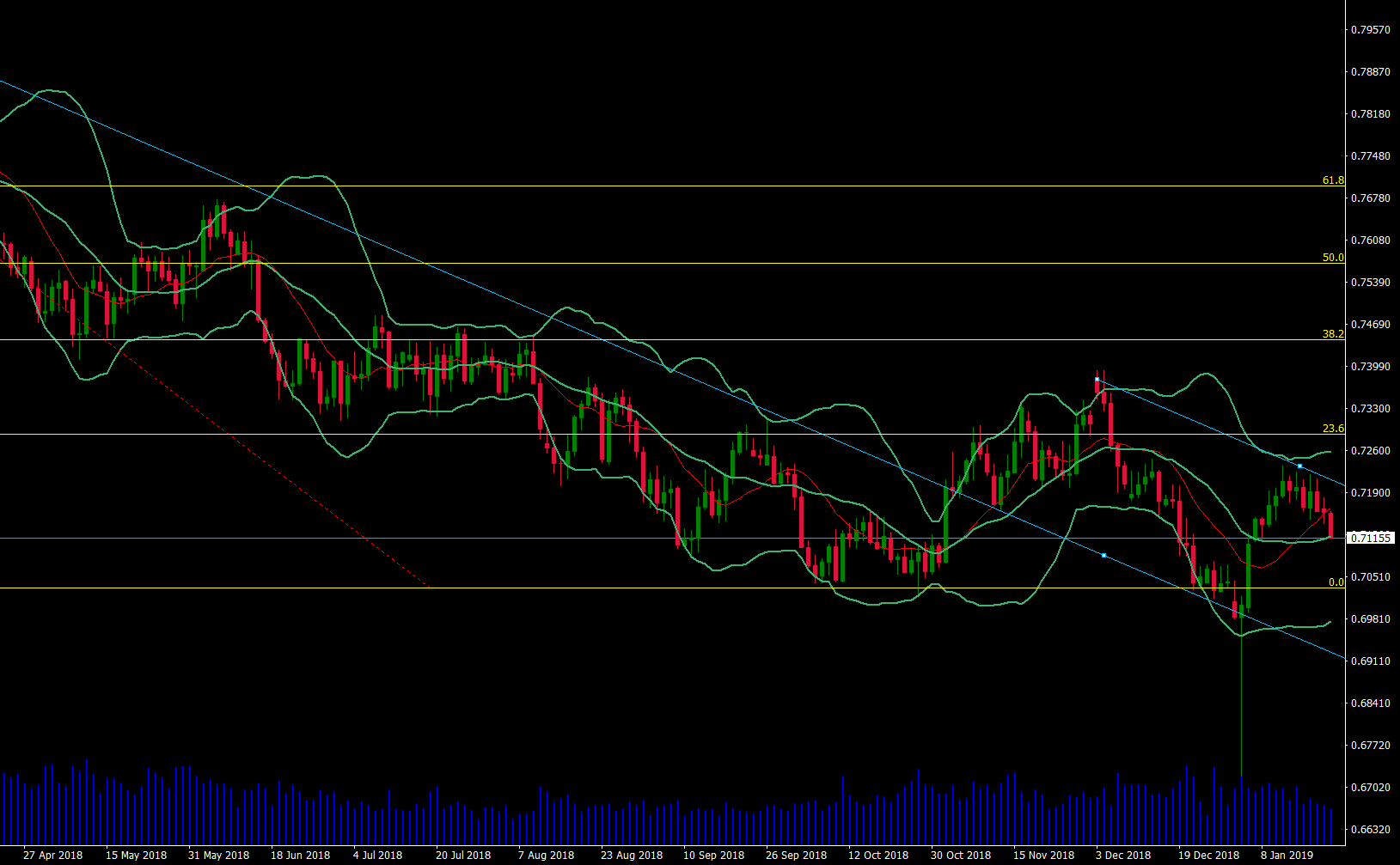
Task: Click the 15 May 2018 date label
Action: [136, 856]
